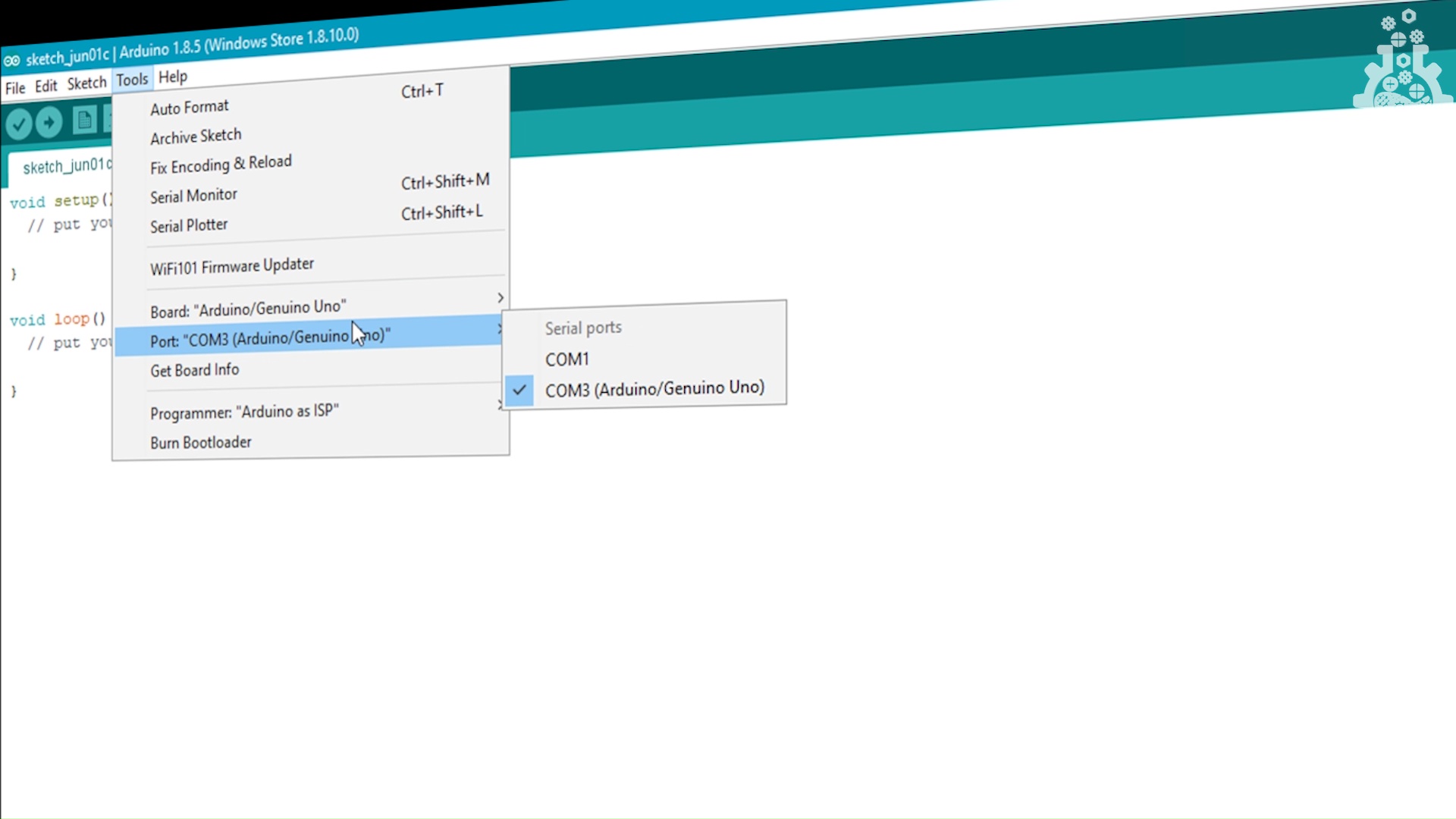Expand Board "Arduino/Genuino Uno" submenu
Image resolution: width=1456 pixels, height=819 pixels.
click(x=311, y=306)
